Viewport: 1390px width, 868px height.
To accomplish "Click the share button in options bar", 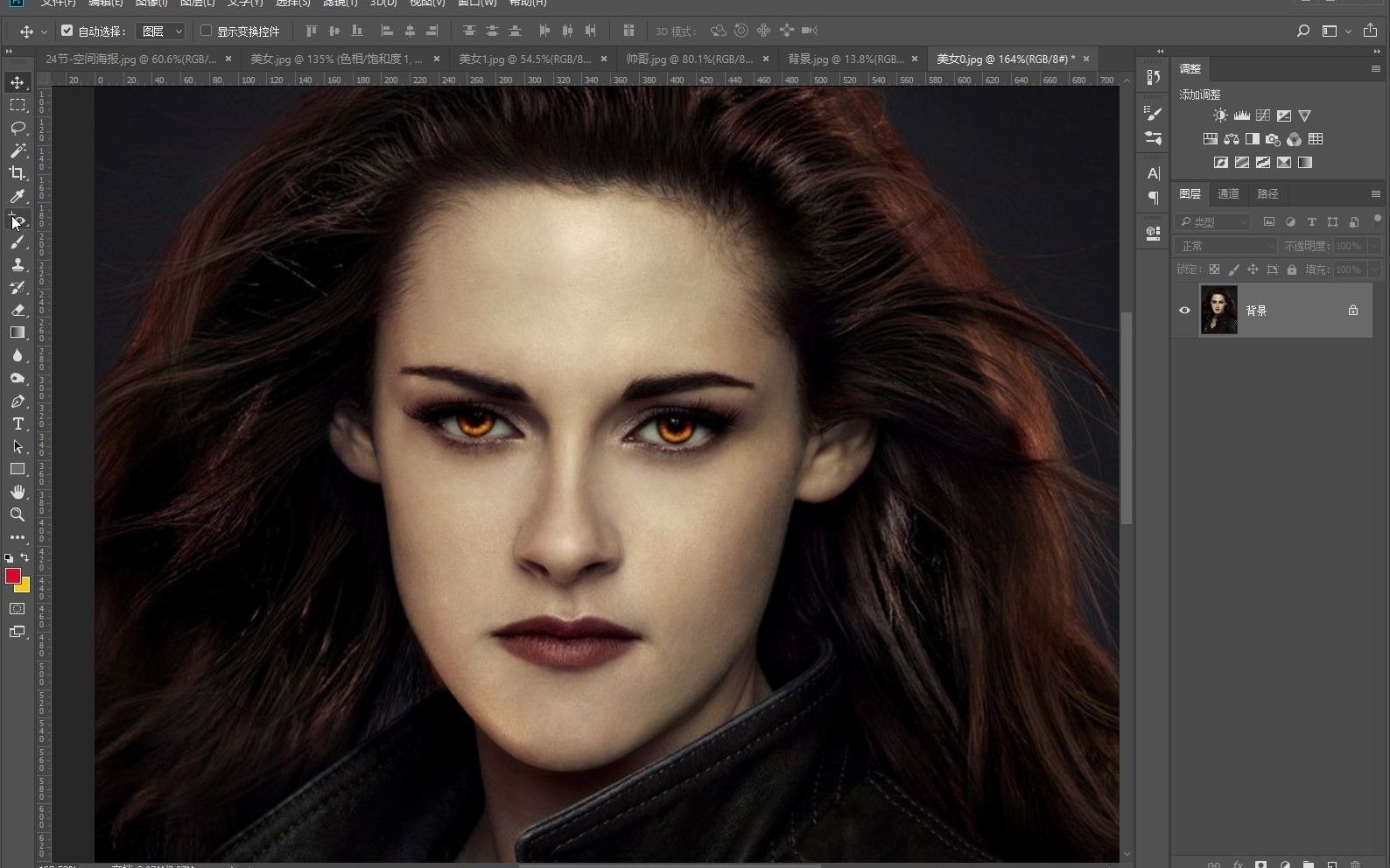I will click(1370, 31).
